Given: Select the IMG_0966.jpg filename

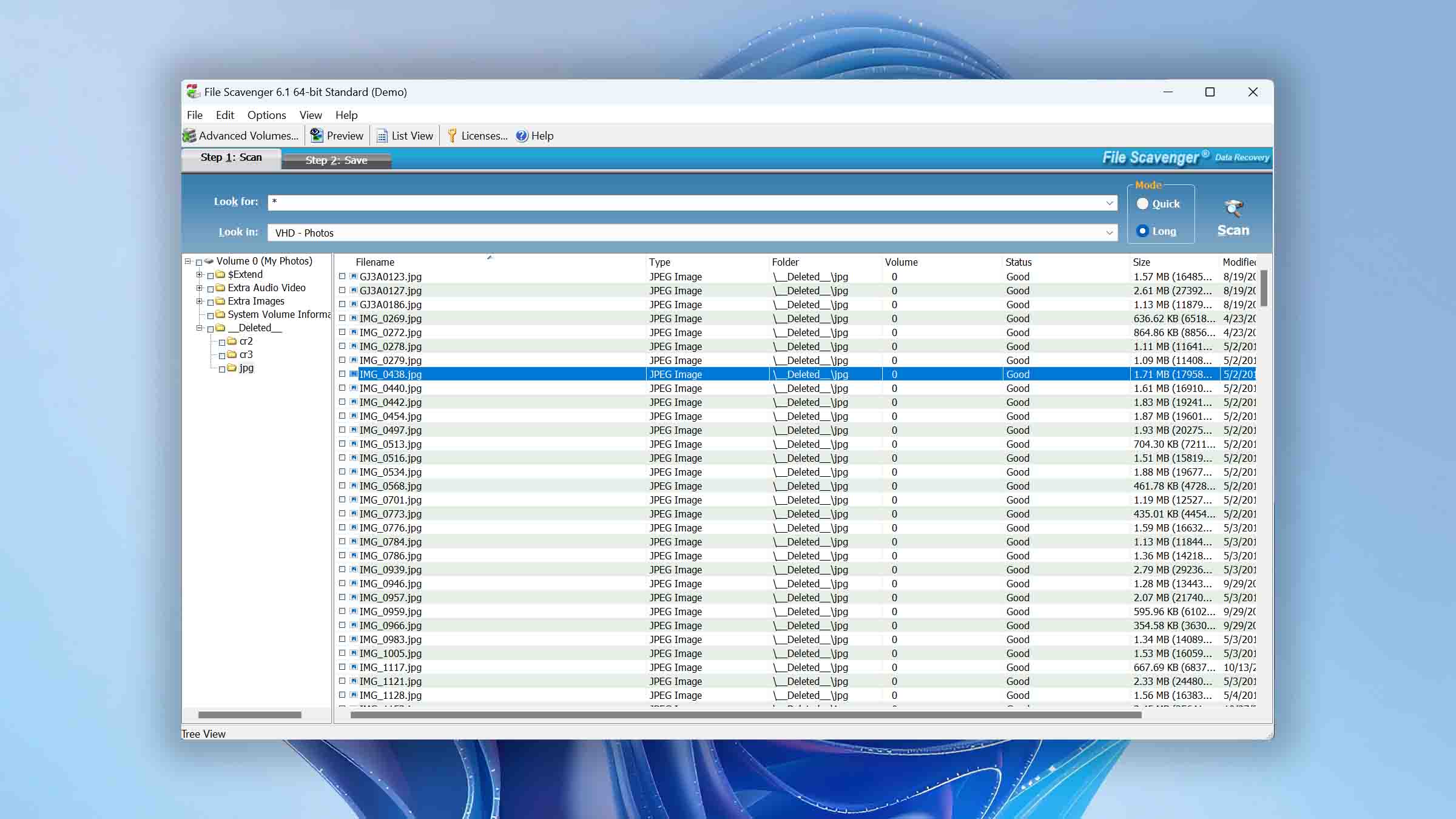Looking at the screenshot, I should (390, 625).
